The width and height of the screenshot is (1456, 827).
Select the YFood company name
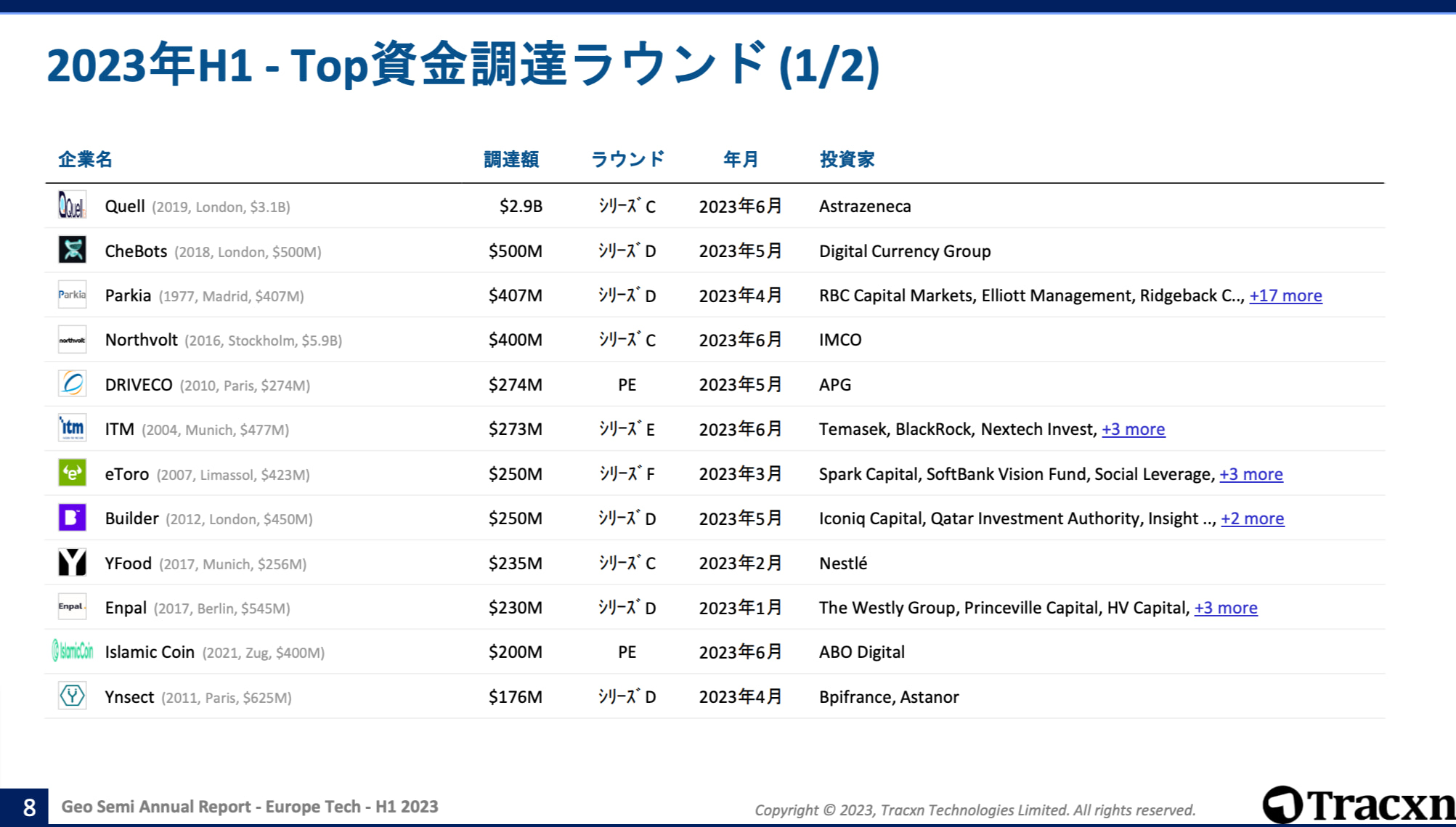(x=128, y=563)
